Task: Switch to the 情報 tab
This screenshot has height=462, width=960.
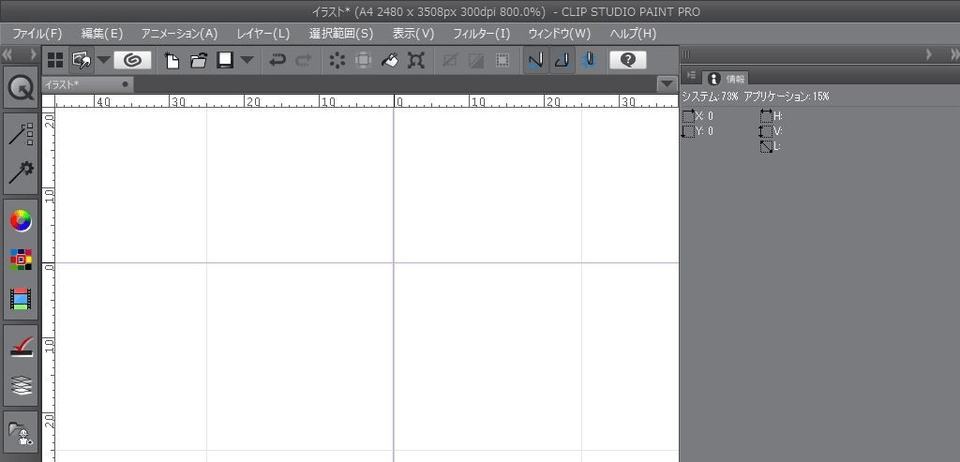Action: pyautogui.click(x=724, y=78)
